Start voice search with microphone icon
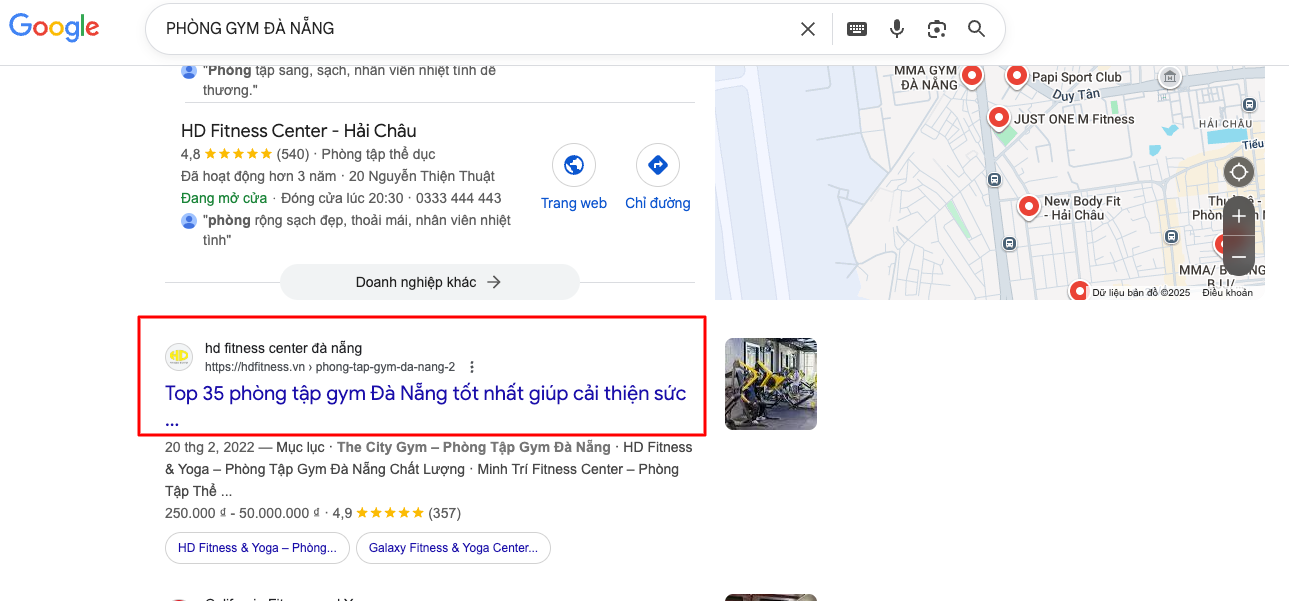1289x601 pixels. 897,29
